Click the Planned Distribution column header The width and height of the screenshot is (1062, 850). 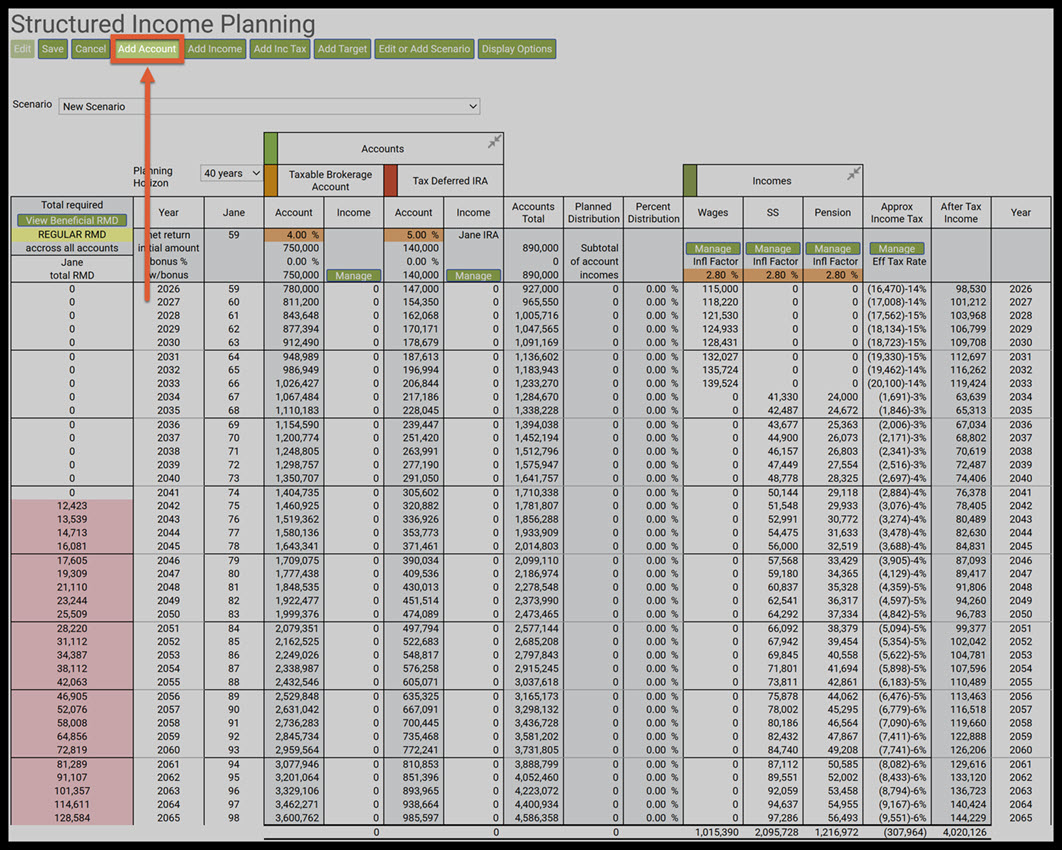click(593, 213)
